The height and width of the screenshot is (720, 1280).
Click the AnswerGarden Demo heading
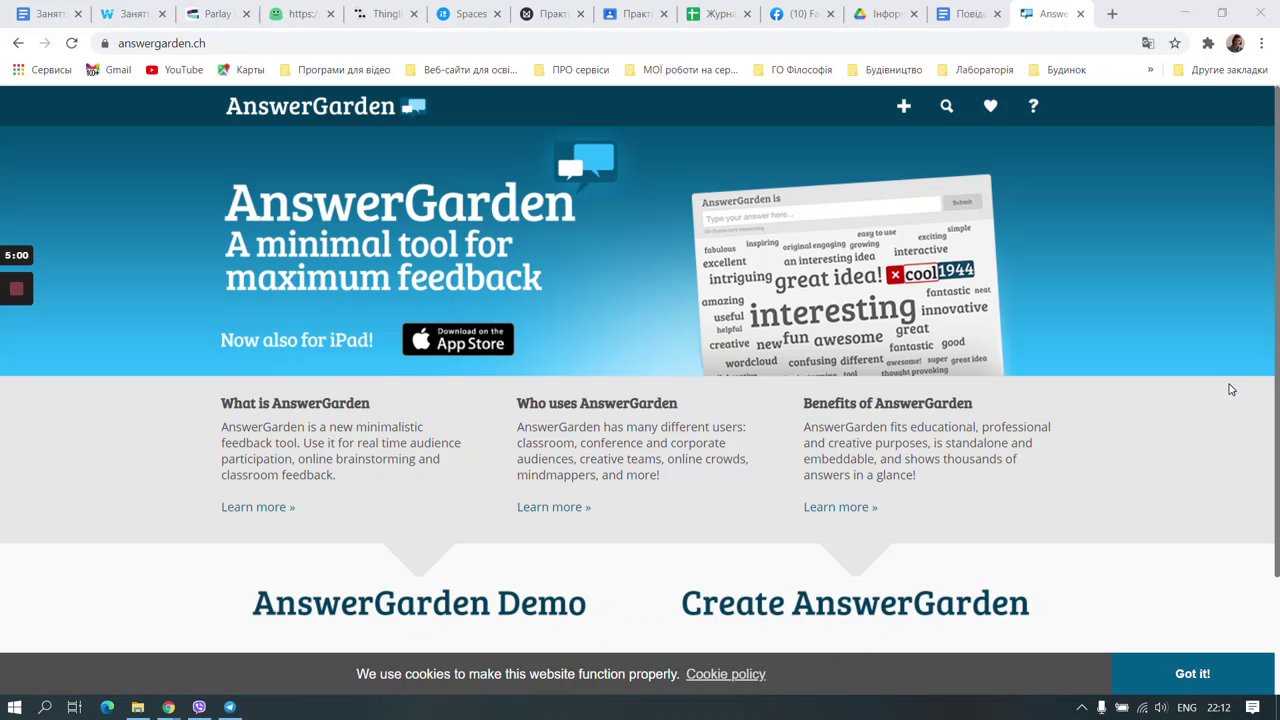point(419,603)
